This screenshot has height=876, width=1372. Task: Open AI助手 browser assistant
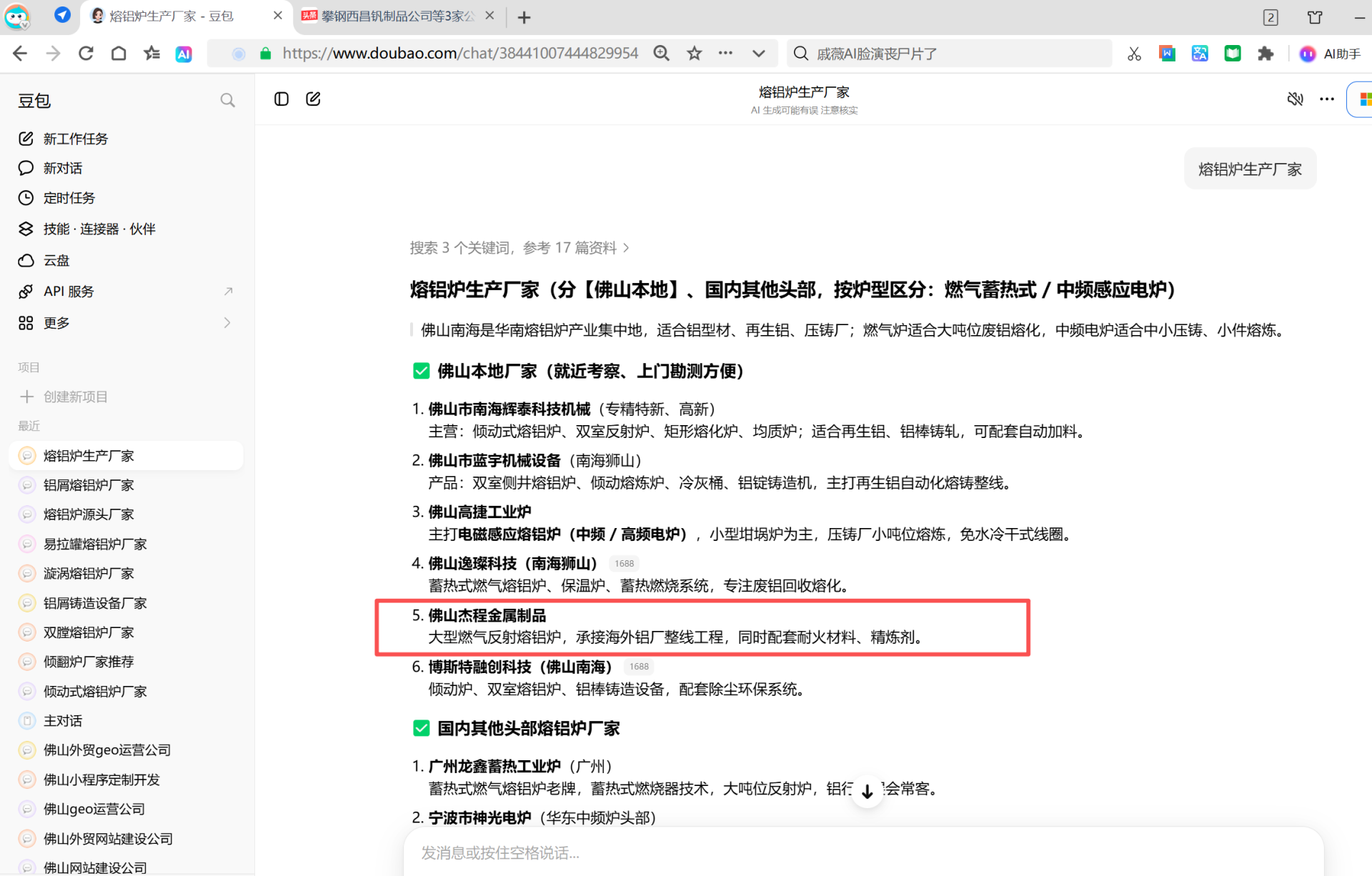[x=1330, y=54]
